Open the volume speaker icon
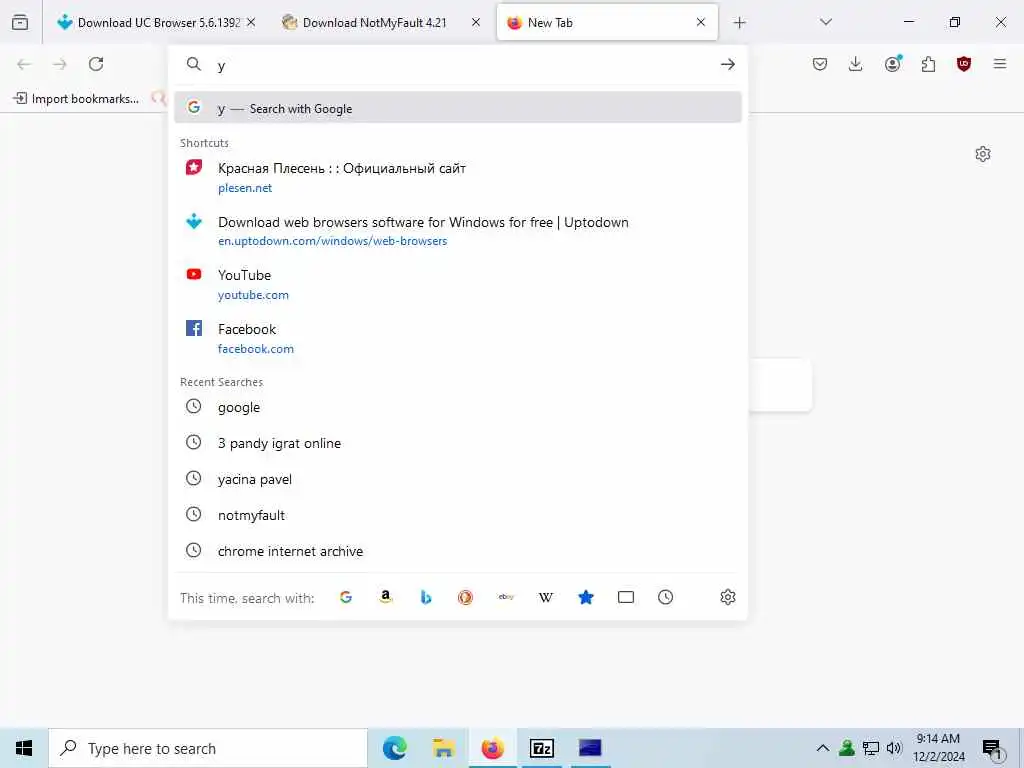Viewport: 1024px width, 768px height. point(894,748)
